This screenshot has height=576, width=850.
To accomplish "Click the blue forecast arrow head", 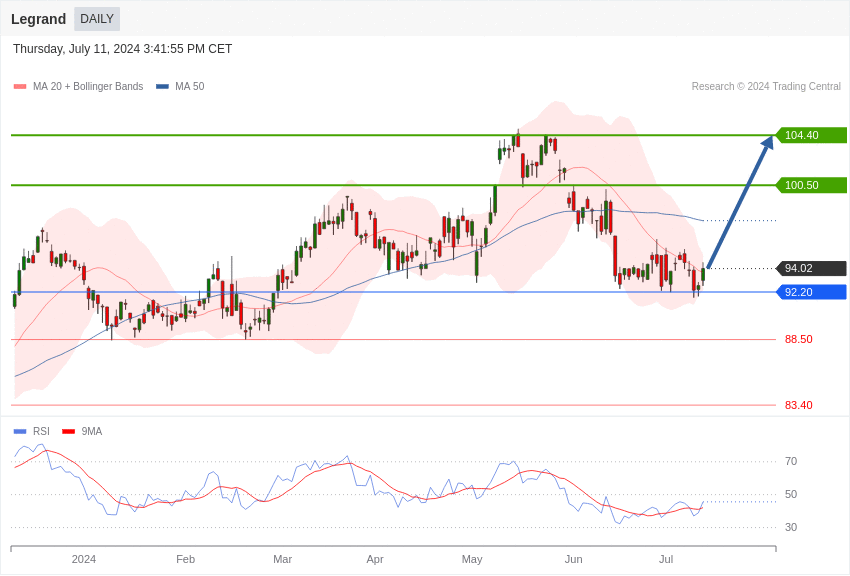I will [x=767, y=143].
